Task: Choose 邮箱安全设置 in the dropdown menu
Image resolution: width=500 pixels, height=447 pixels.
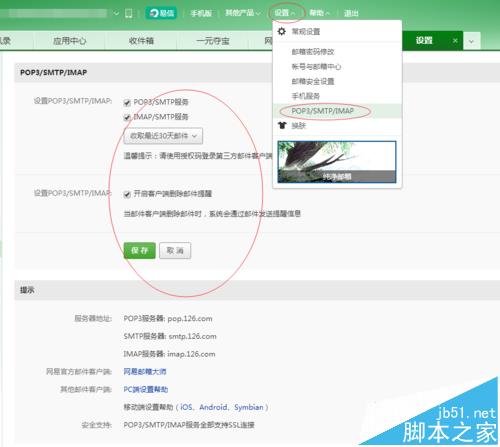Action: [x=313, y=81]
